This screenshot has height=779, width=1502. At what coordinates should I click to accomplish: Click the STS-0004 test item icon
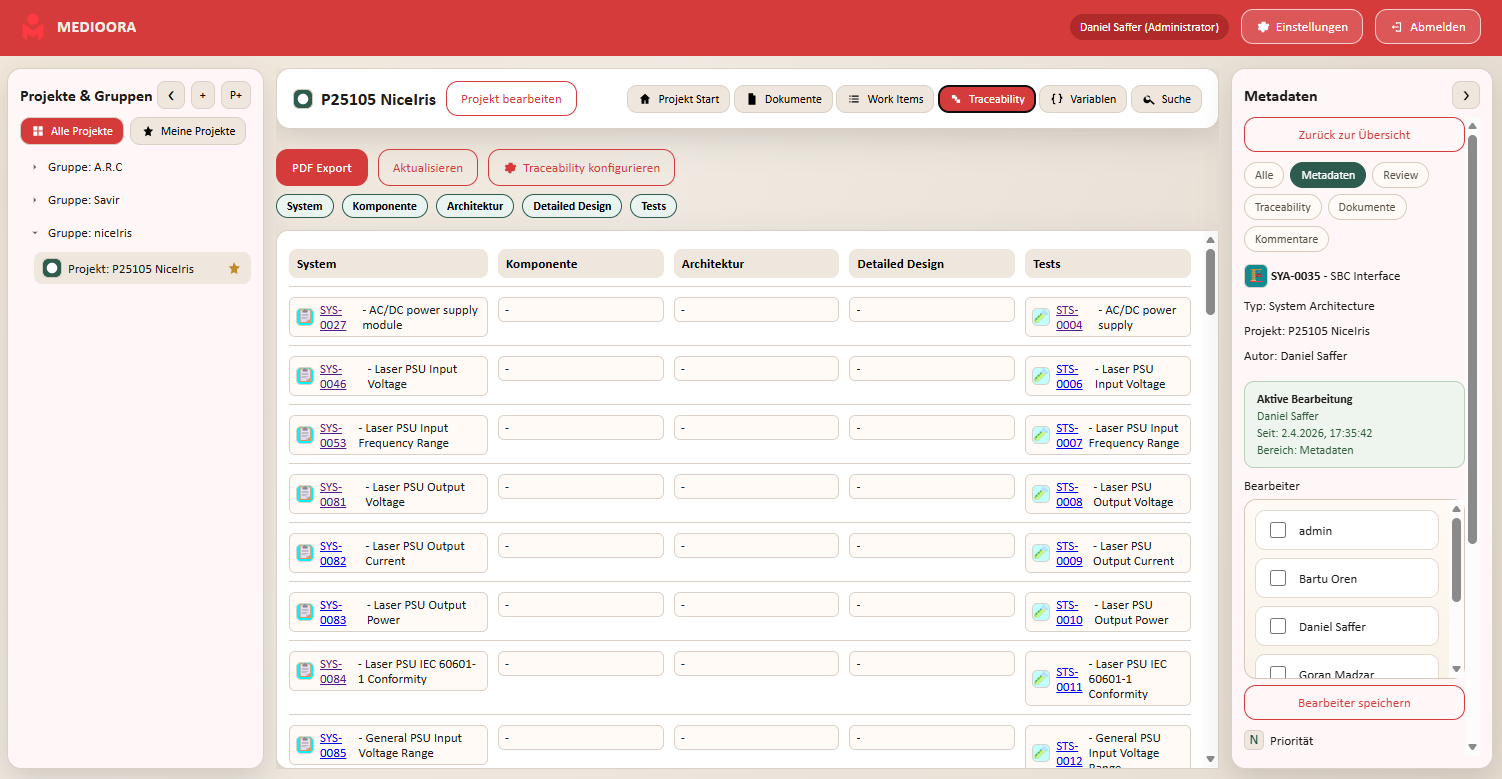[1041, 317]
